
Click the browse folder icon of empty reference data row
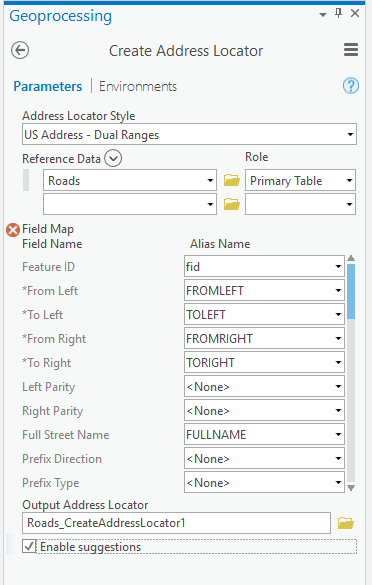pyautogui.click(x=232, y=204)
